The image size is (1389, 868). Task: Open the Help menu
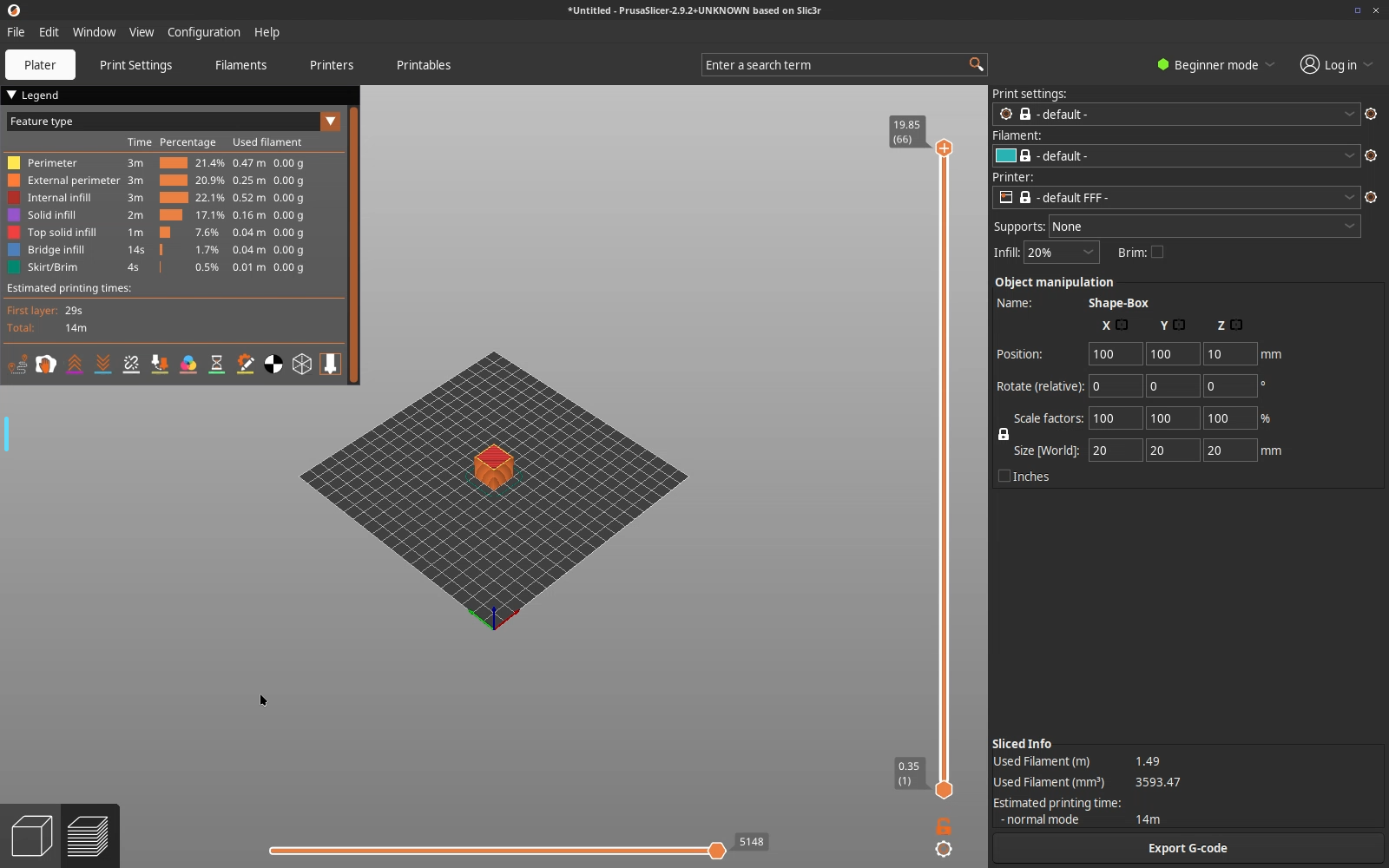click(267, 32)
